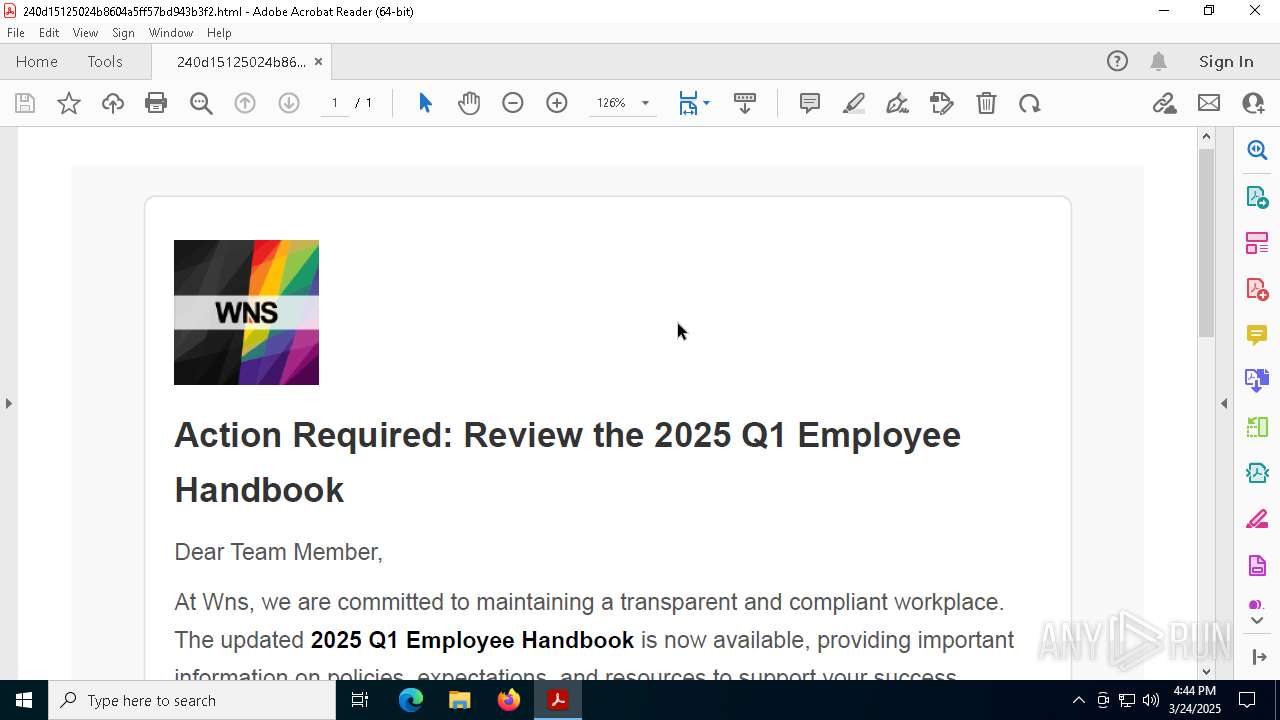
Task: Open File Explorer from taskbar
Action: 460,700
